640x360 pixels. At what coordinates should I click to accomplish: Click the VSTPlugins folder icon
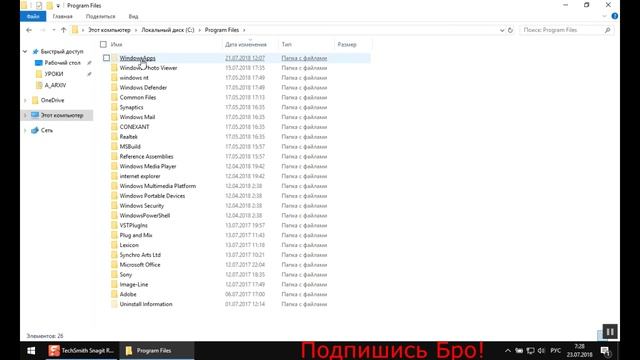tap(114, 225)
